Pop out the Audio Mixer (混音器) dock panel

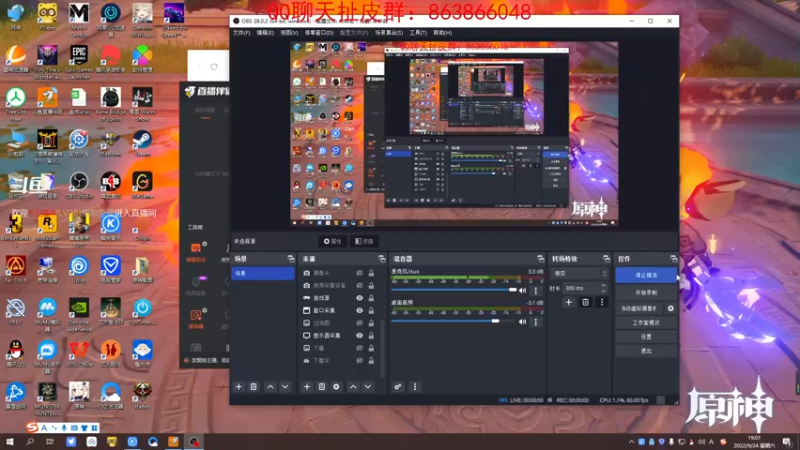click(x=540, y=259)
